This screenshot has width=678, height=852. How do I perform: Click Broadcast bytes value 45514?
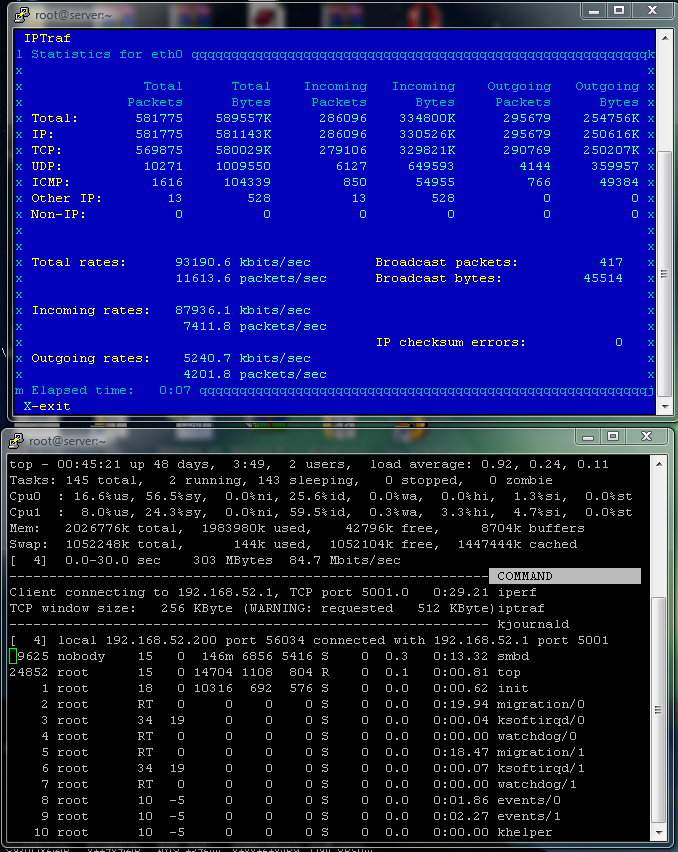pos(603,278)
